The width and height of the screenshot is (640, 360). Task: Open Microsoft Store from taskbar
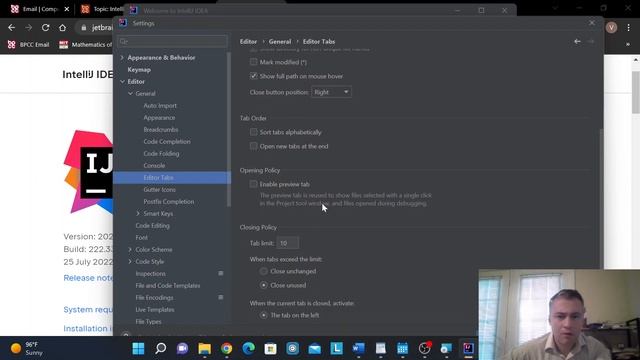270,349
